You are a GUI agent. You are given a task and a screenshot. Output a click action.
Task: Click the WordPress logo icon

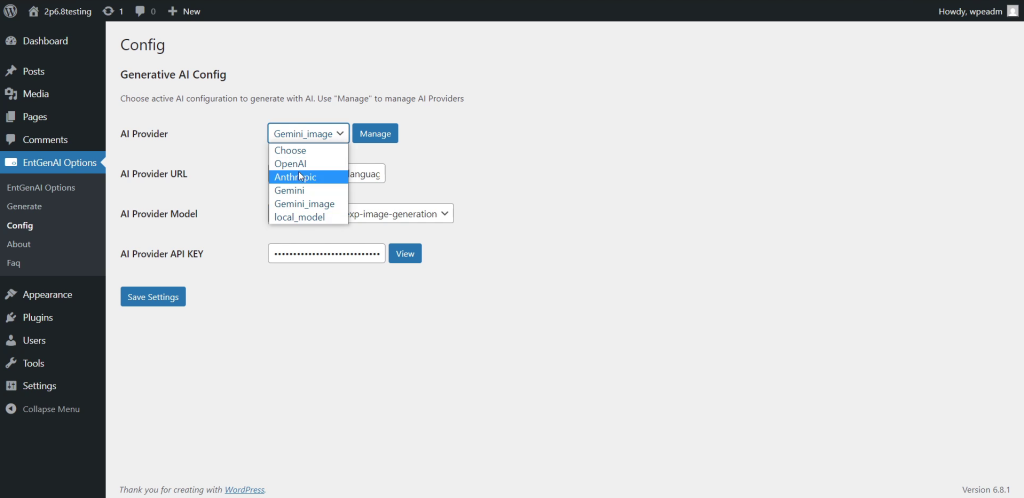point(10,11)
